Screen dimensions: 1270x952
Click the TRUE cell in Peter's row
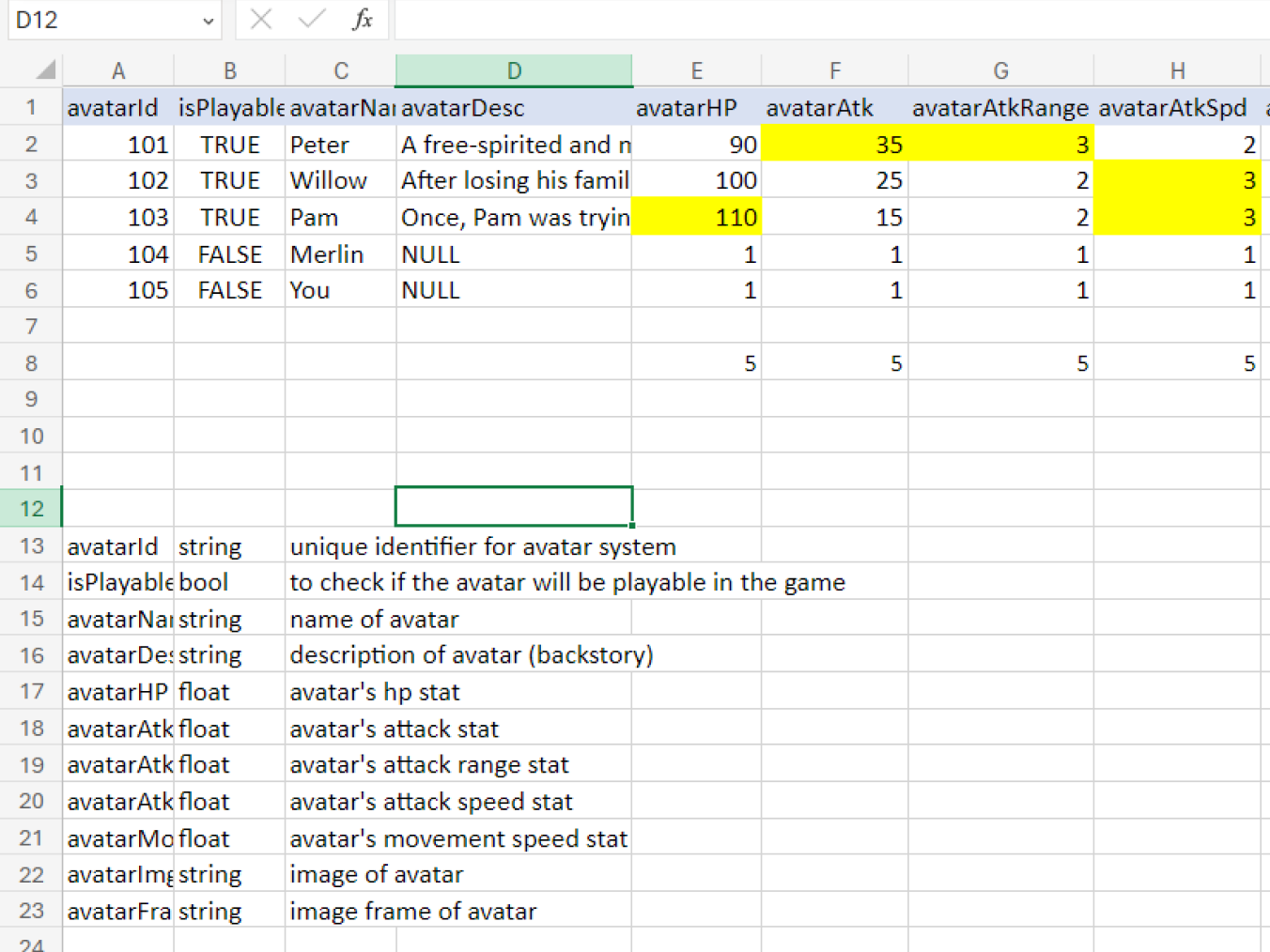pyautogui.click(x=229, y=145)
